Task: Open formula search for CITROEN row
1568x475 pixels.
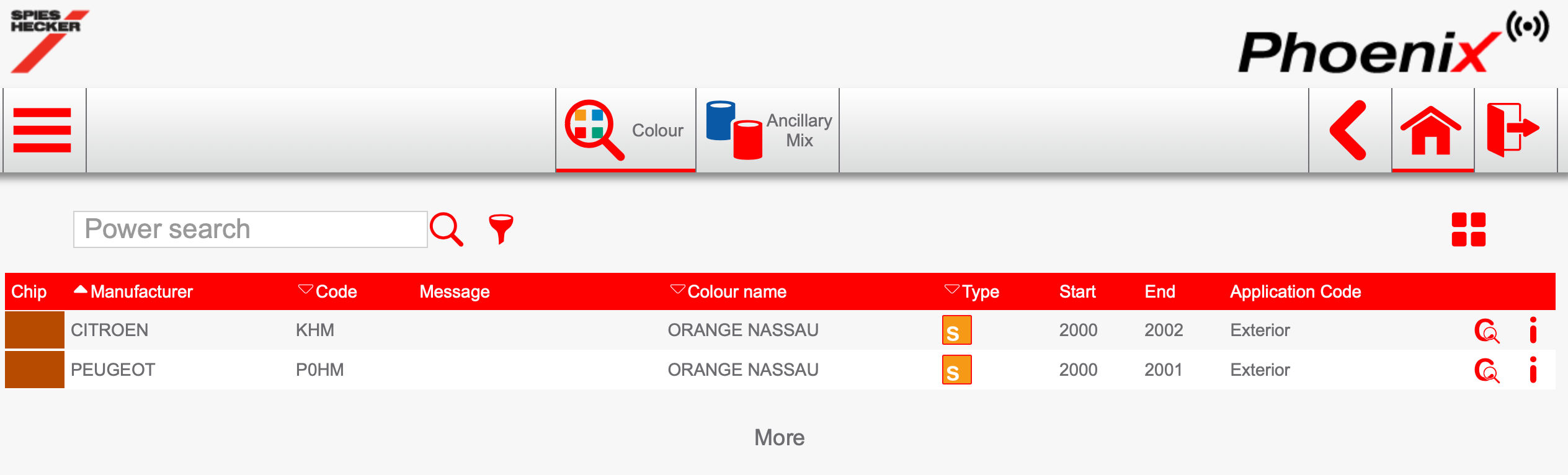Action: 1486,331
